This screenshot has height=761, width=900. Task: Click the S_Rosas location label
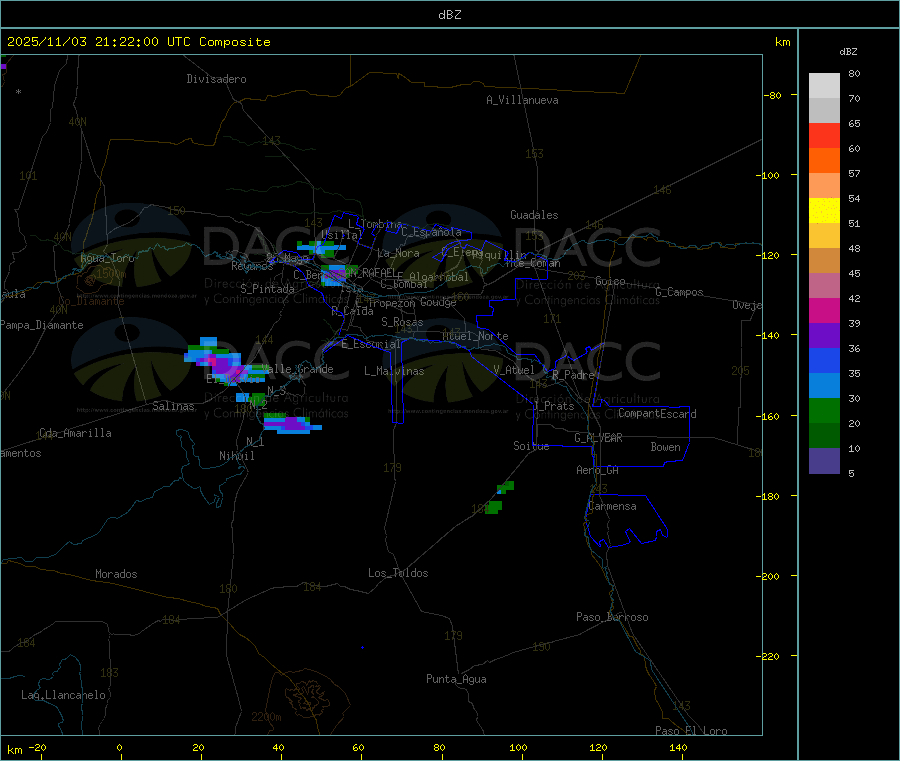click(402, 322)
